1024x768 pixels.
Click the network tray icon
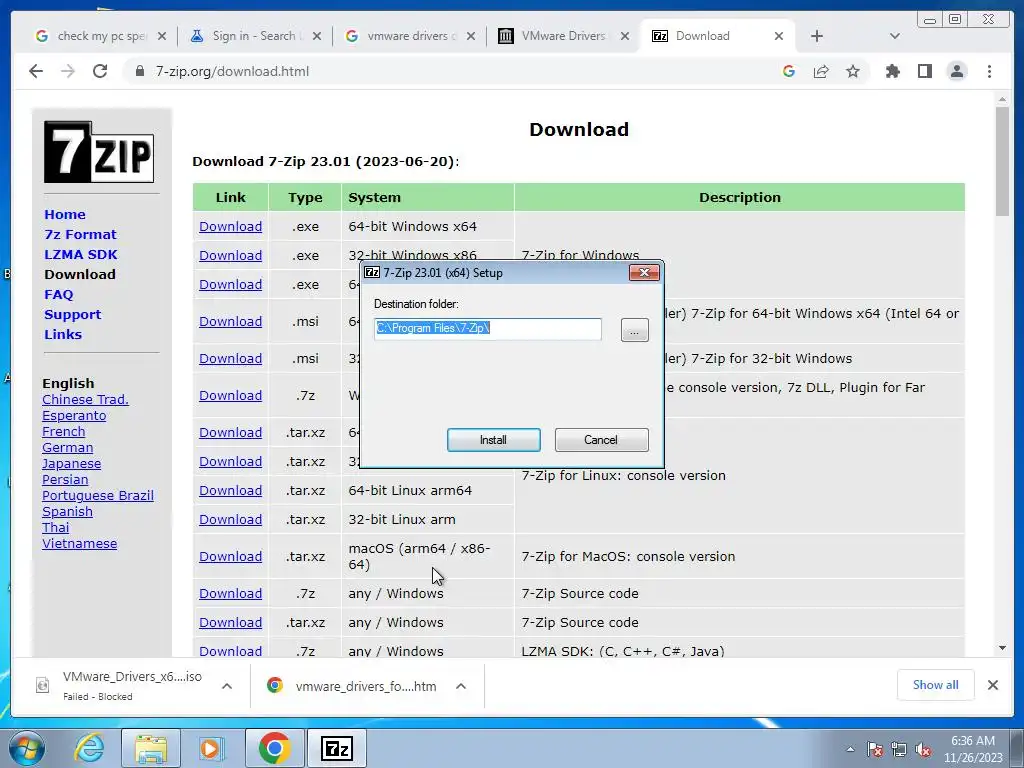(x=899, y=749)
